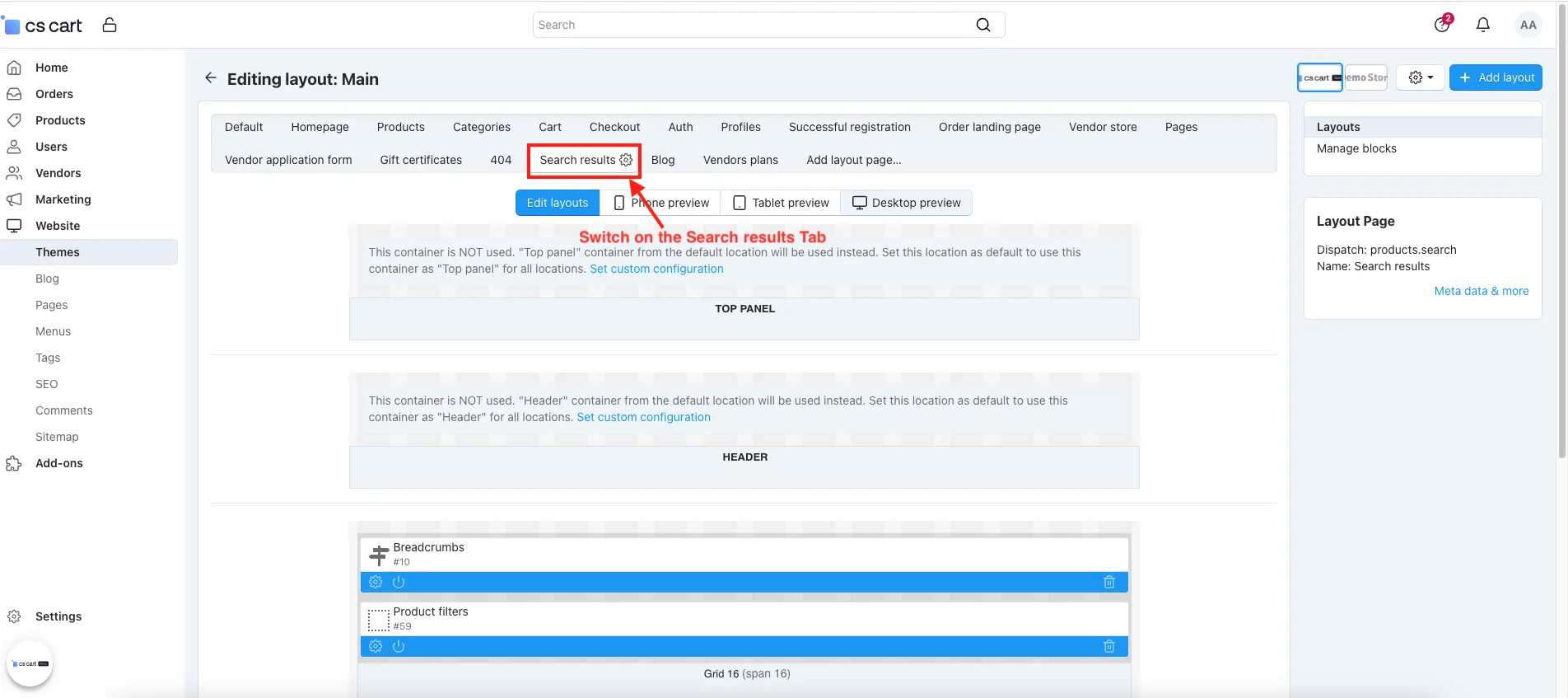Open gear settings of Search results tab

point(626,160)
